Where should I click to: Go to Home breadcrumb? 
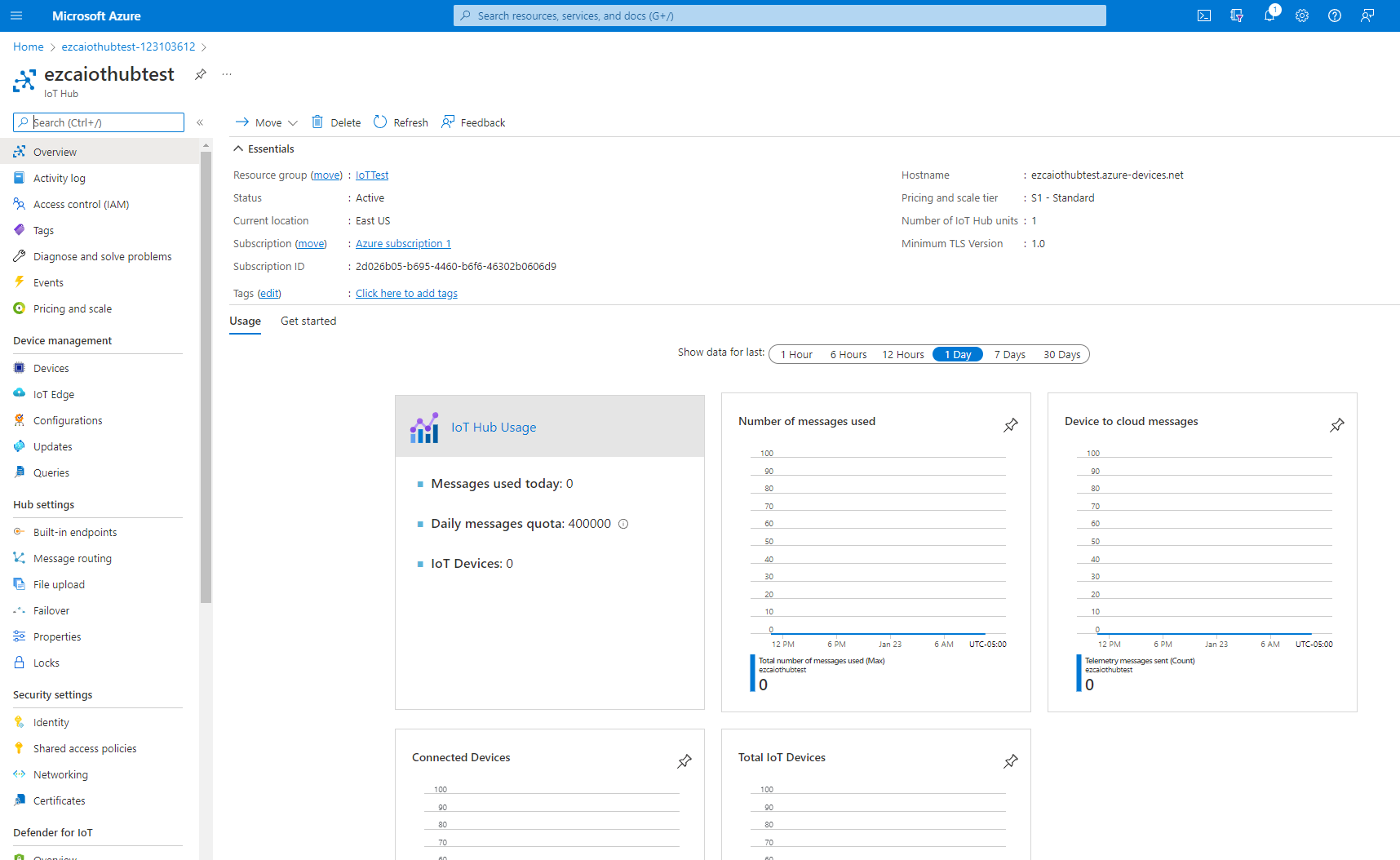[29, 47]
